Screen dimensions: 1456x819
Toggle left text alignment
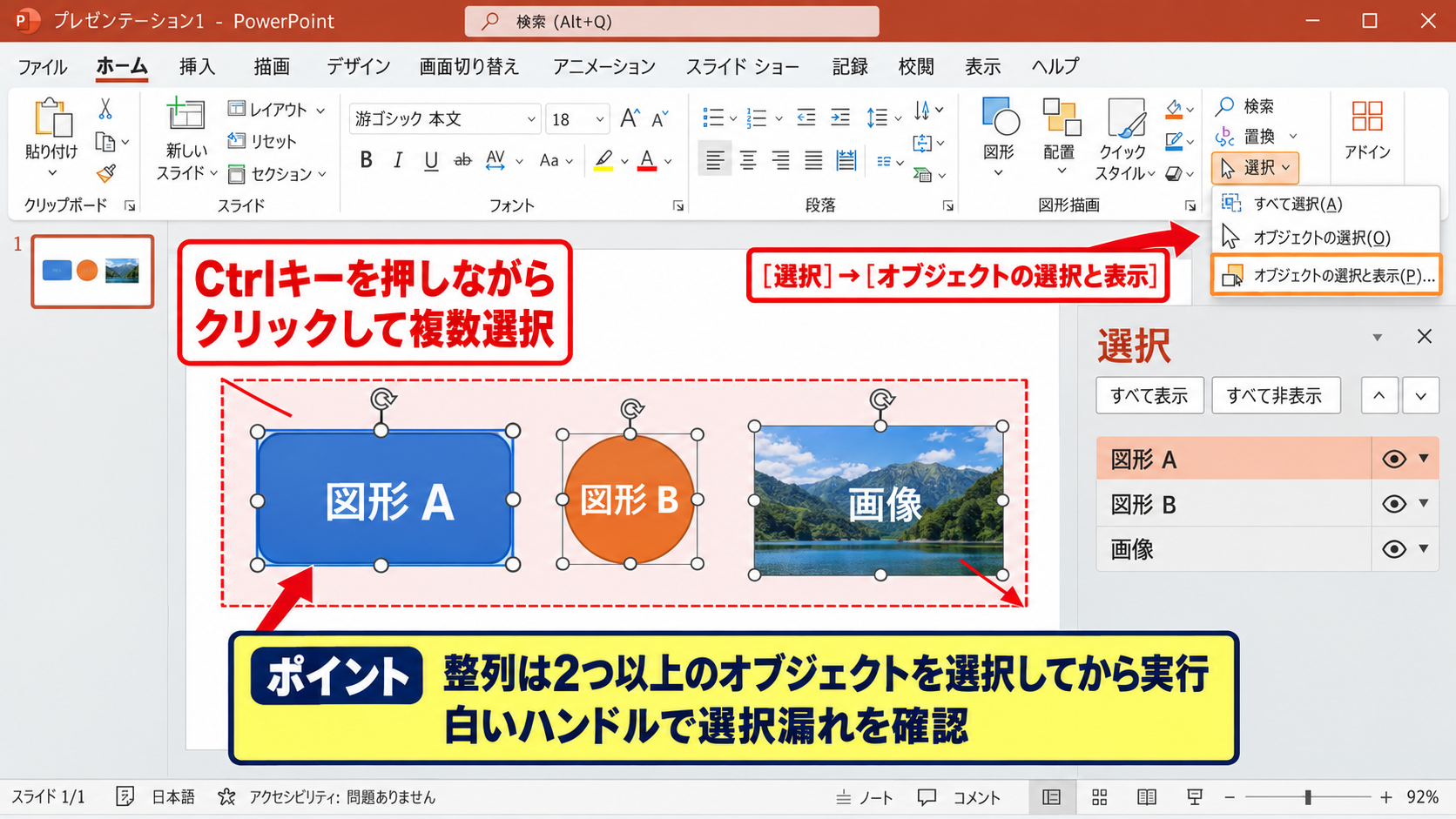tap(715, 160)
